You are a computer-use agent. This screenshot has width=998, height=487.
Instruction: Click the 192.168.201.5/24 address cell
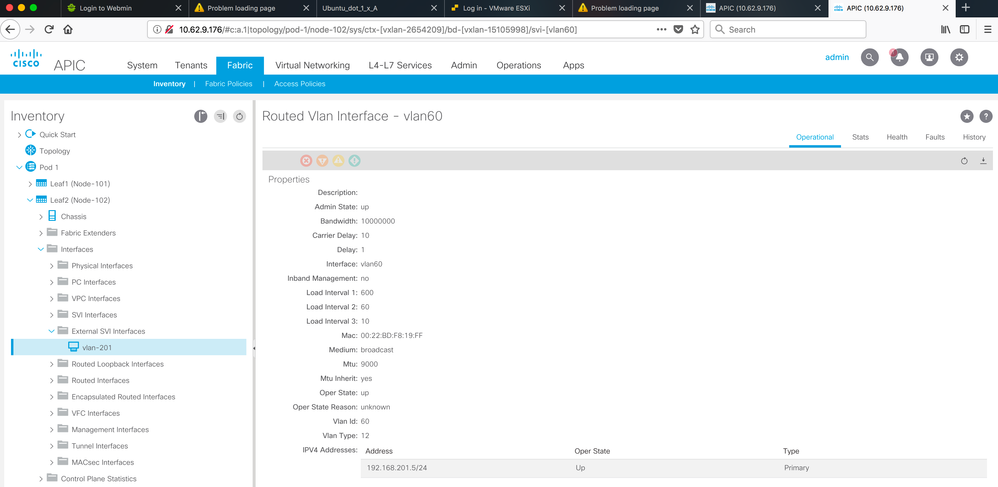[x=397, y=468]
